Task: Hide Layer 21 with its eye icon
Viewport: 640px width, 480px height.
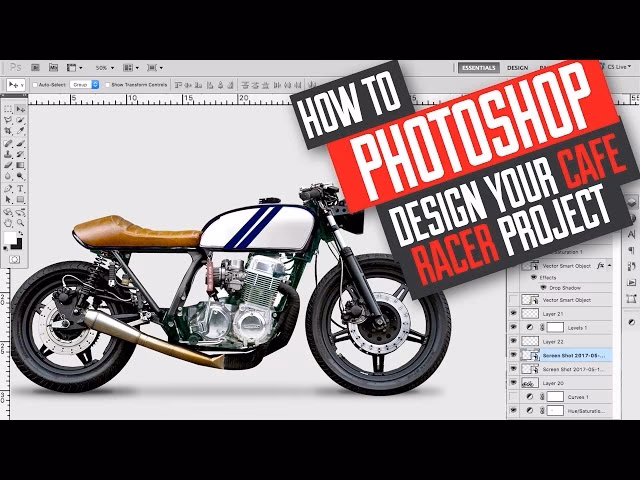Action: coord(513,313)
